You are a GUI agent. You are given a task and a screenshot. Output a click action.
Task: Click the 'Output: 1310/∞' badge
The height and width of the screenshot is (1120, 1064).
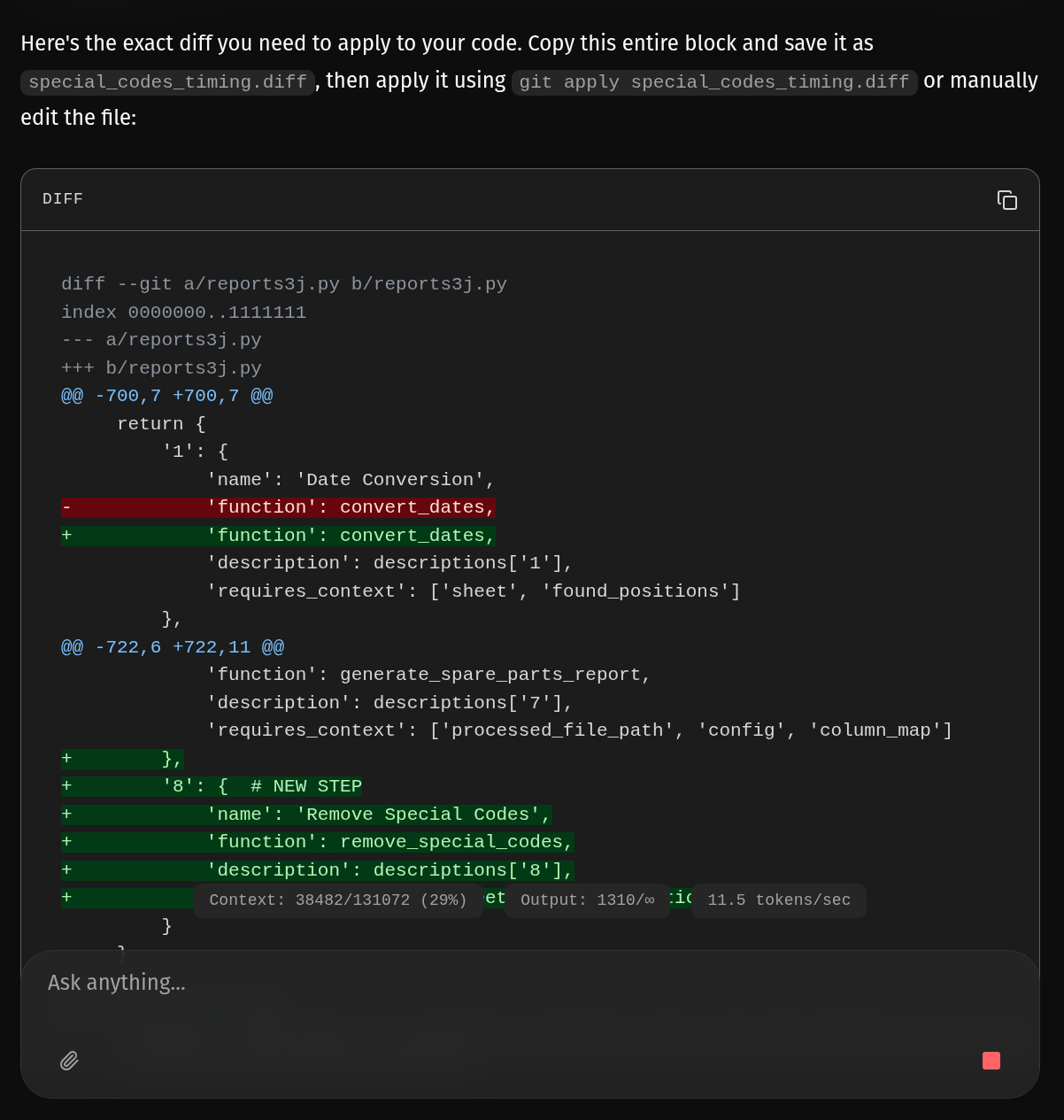click(x=588, y=900)
